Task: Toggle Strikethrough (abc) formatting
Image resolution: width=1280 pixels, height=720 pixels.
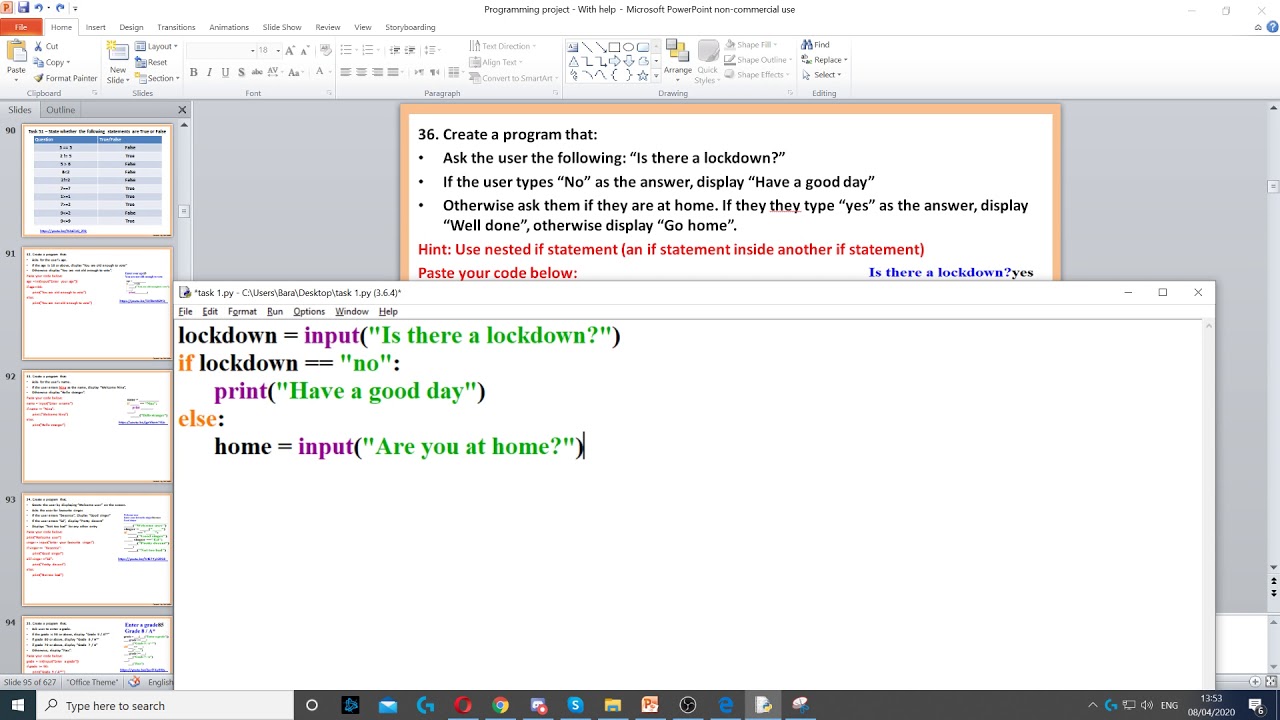Action: click(x=257, y=72)
